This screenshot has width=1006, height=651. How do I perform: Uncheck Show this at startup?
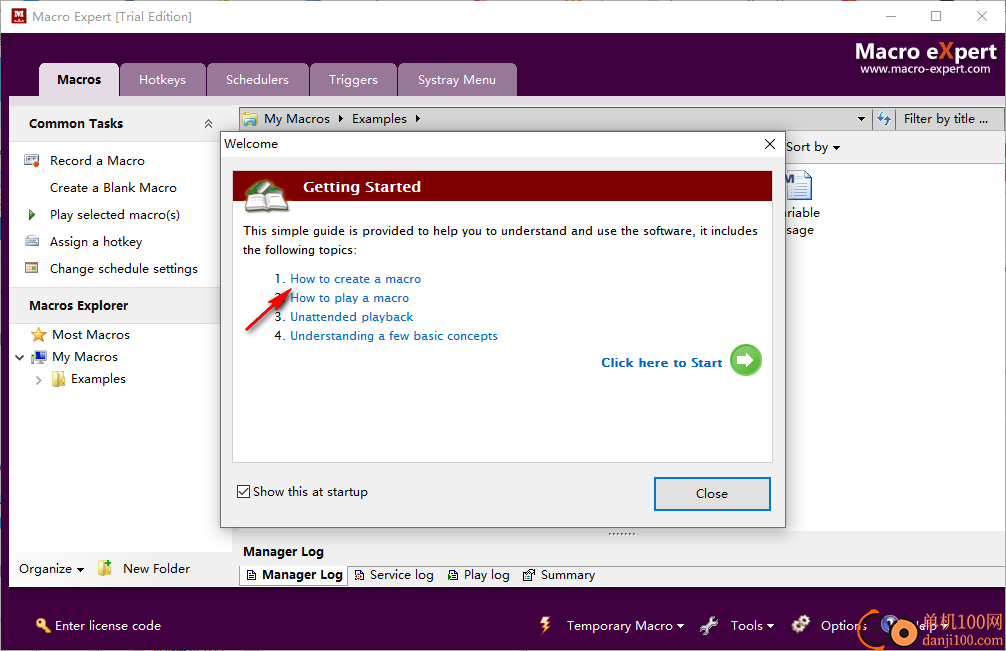click(243, 492)
